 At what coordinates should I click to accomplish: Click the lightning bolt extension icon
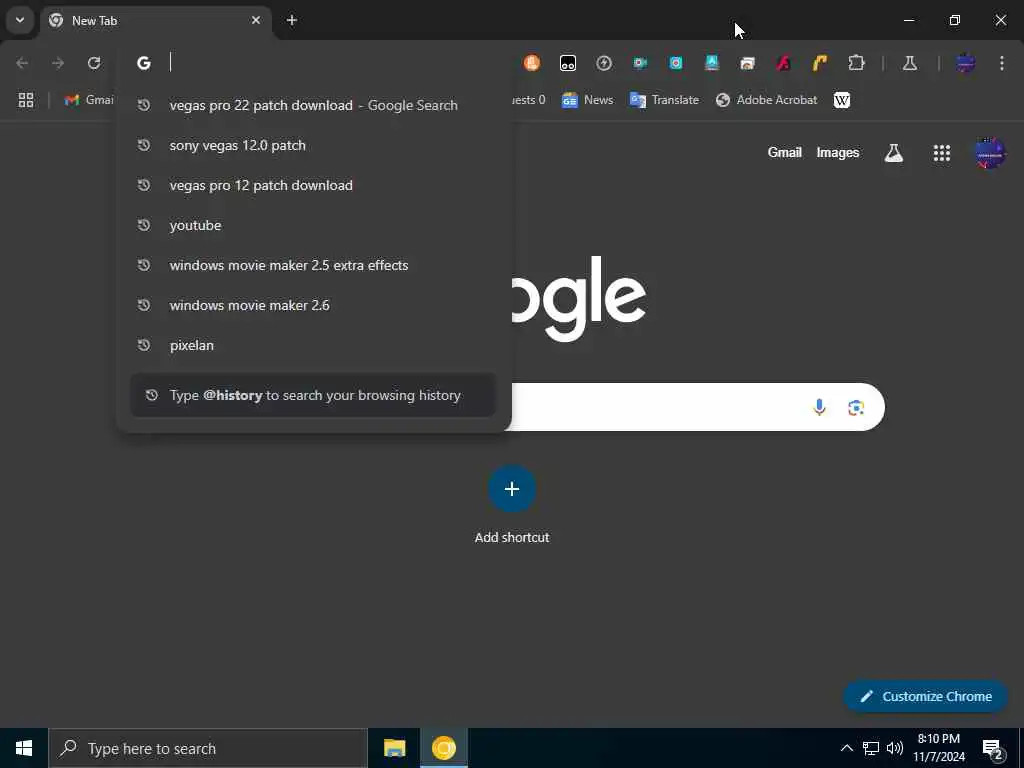(x=604, y=63)
